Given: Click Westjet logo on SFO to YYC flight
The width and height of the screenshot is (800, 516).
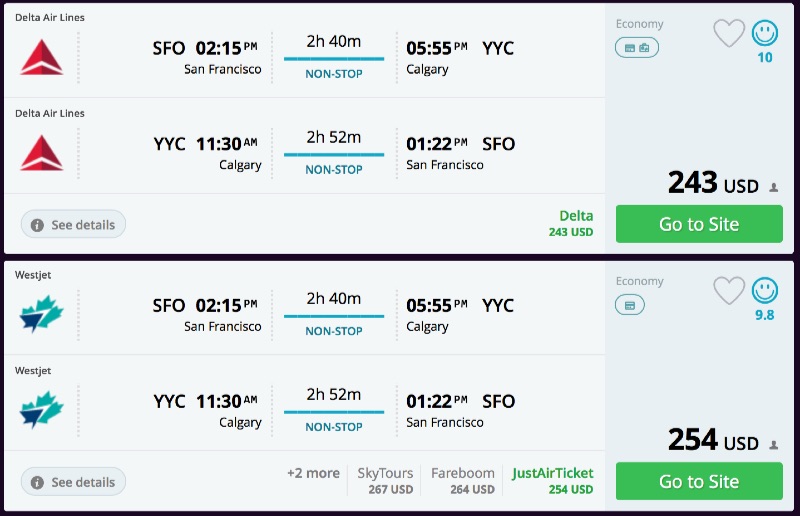Looking at the screenshot, I should (41, 316).
